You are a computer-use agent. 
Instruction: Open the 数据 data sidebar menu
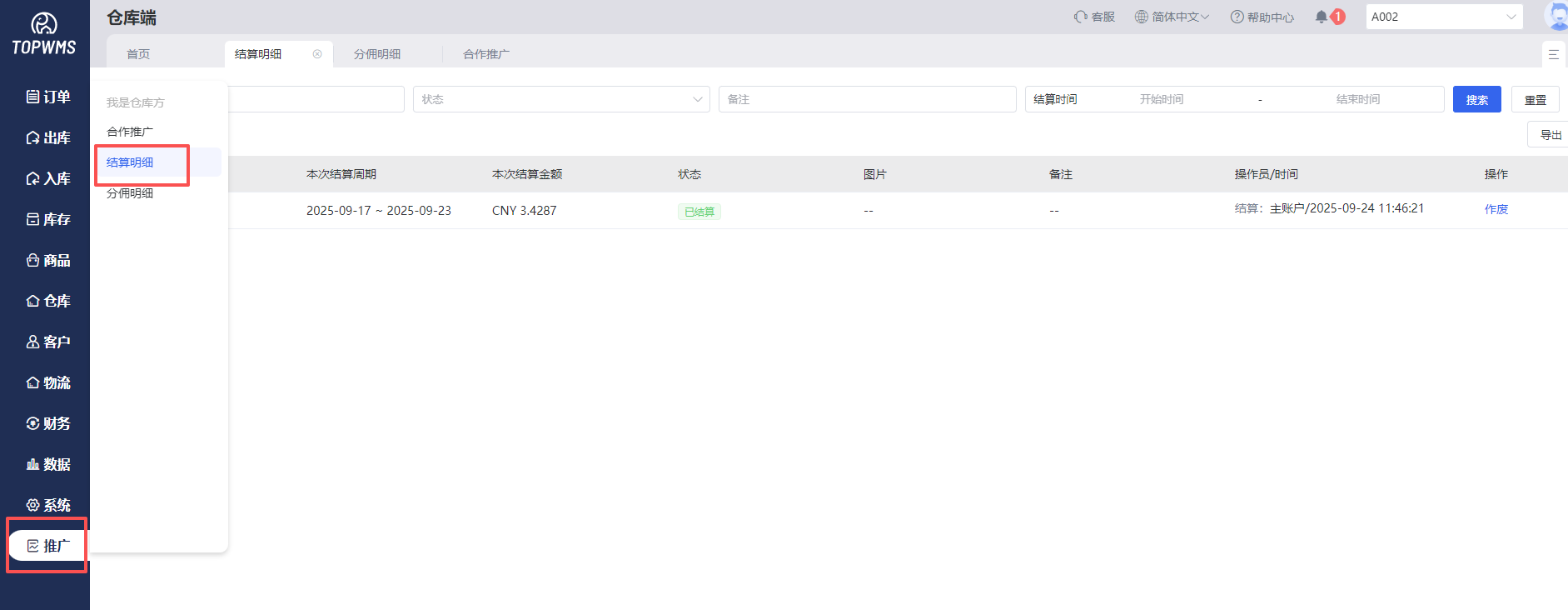point(47,464)
